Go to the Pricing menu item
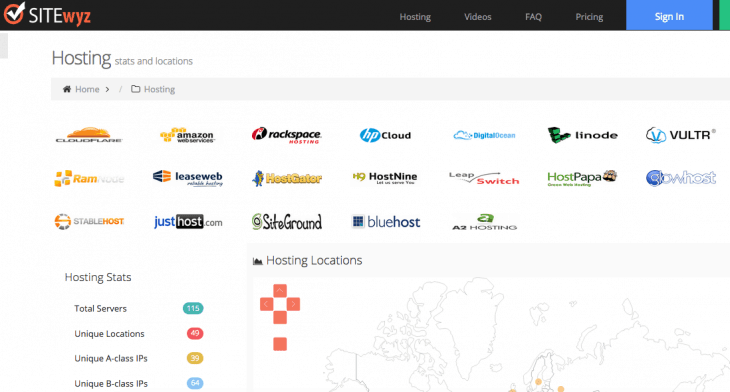 589,17
